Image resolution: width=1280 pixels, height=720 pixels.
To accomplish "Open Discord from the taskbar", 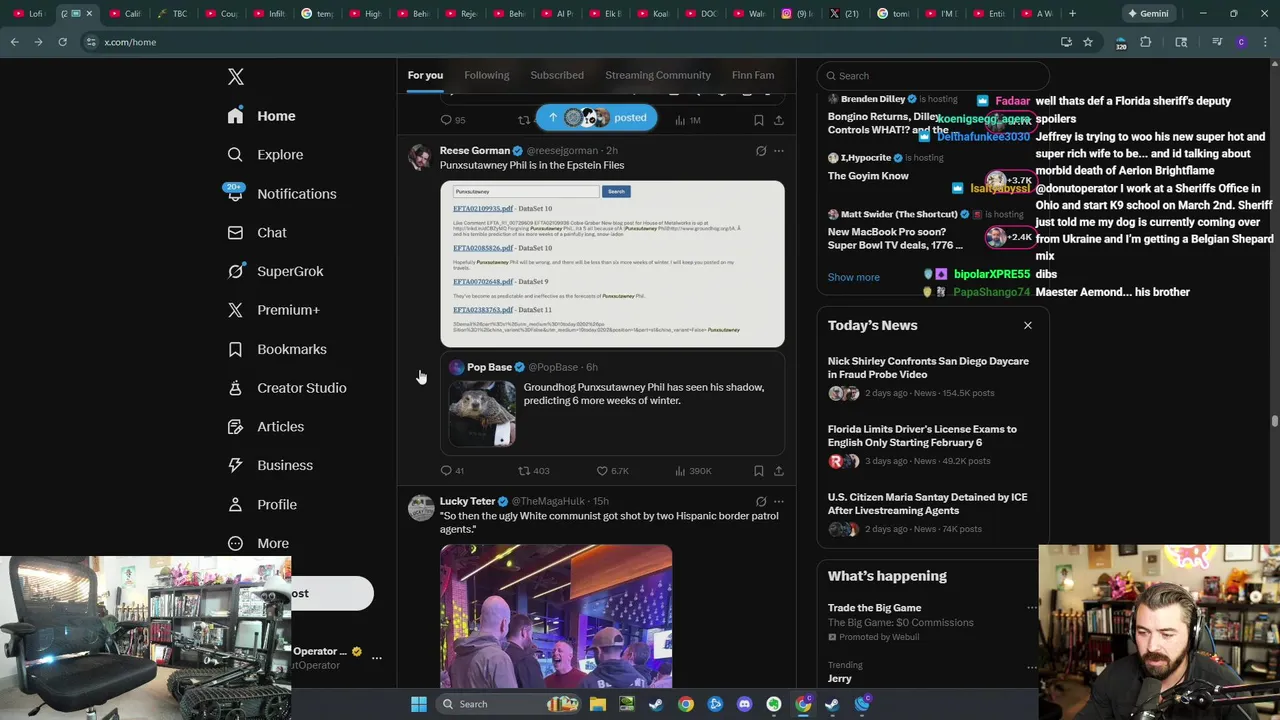I will (744, 704).
